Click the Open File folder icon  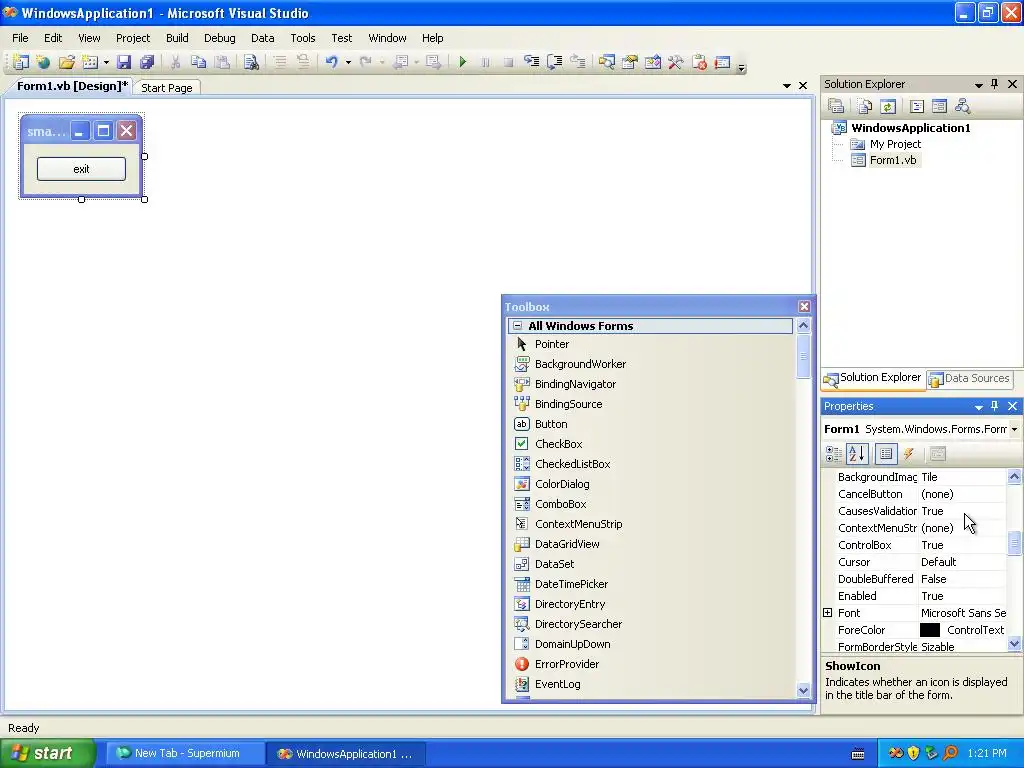pyautogui.click(x=67, y=62)
